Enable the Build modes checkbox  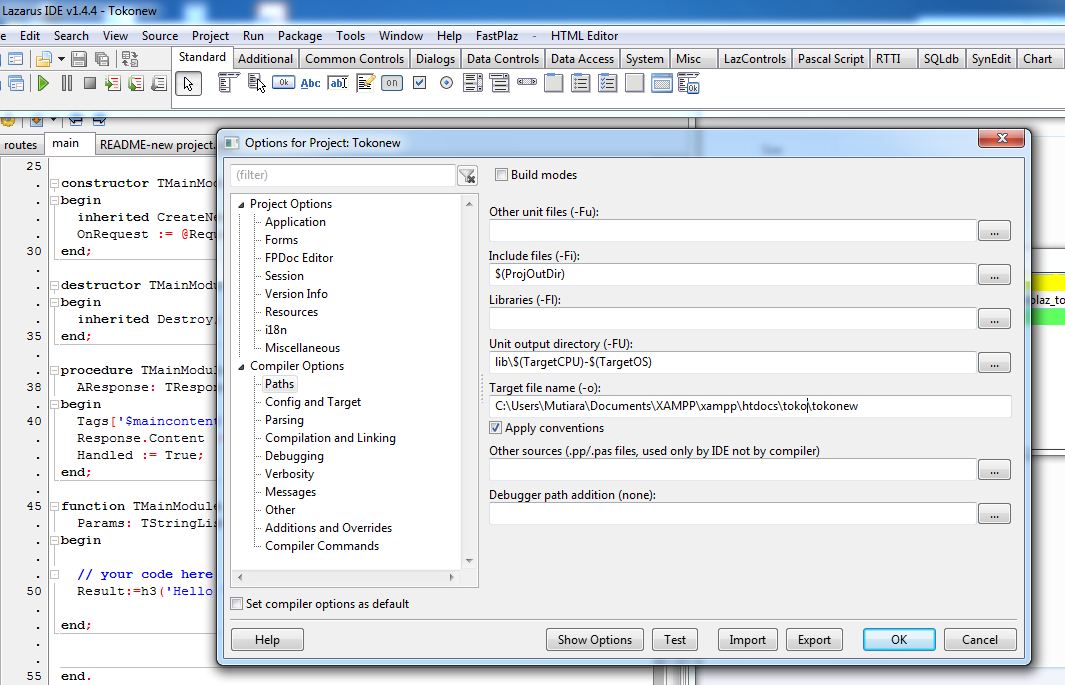pyautogui.click(x=501, y=174)
